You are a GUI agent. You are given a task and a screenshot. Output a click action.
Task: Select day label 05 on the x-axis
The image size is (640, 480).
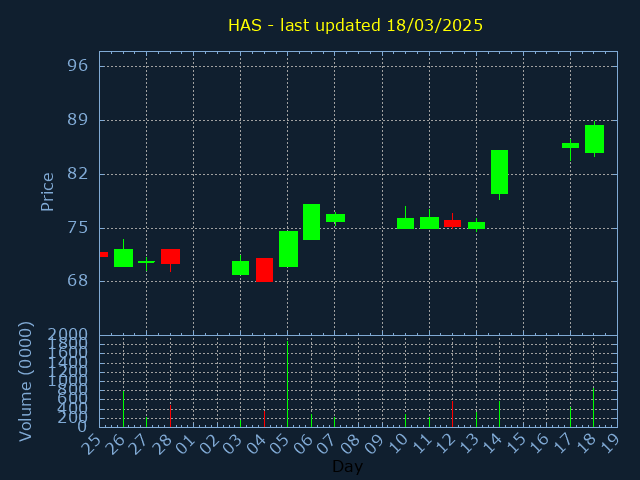click(x=280, y=444)
